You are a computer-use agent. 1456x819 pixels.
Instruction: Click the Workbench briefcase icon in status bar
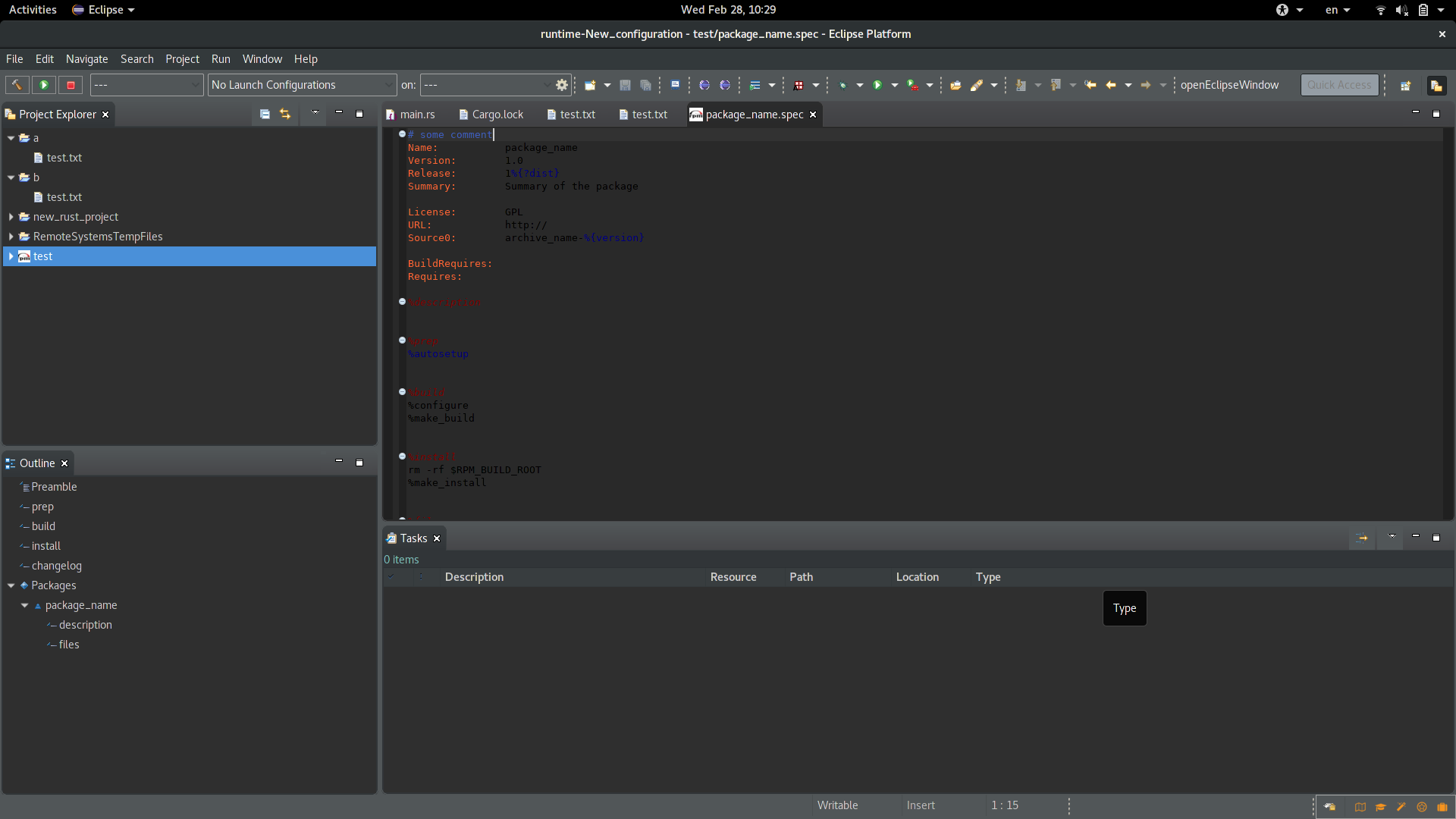1442,807
